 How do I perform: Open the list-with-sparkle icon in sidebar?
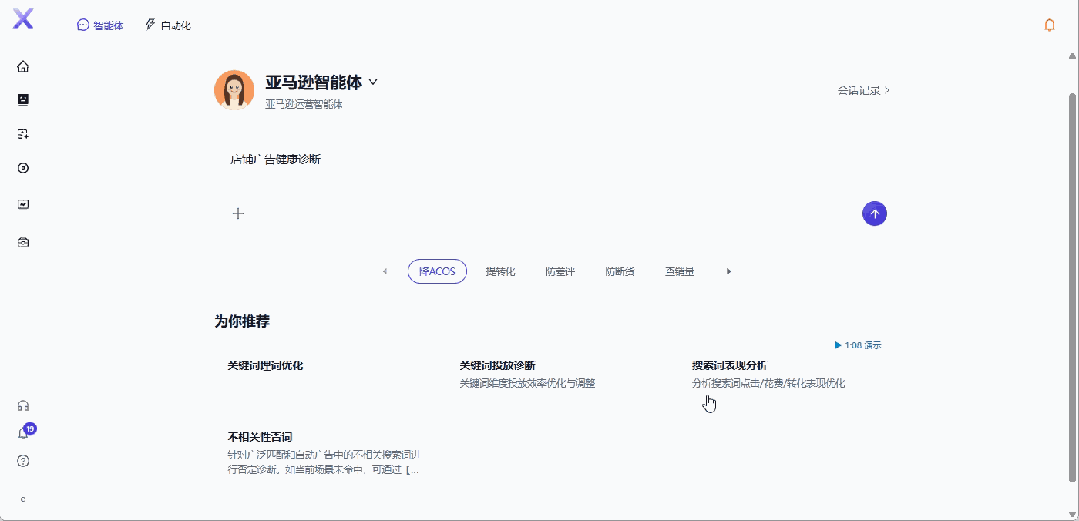click(23, 134)
